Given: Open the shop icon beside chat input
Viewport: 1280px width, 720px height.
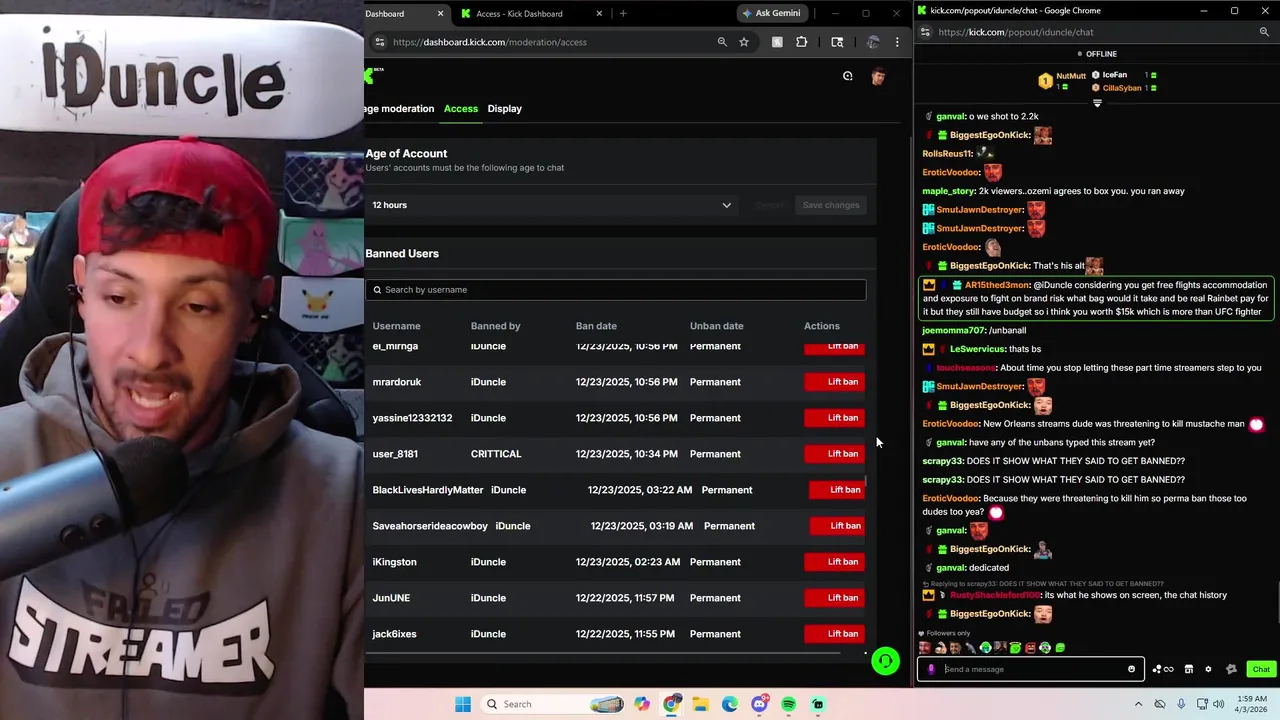Looking at the screenshot, I should [x=1189, y=669].
